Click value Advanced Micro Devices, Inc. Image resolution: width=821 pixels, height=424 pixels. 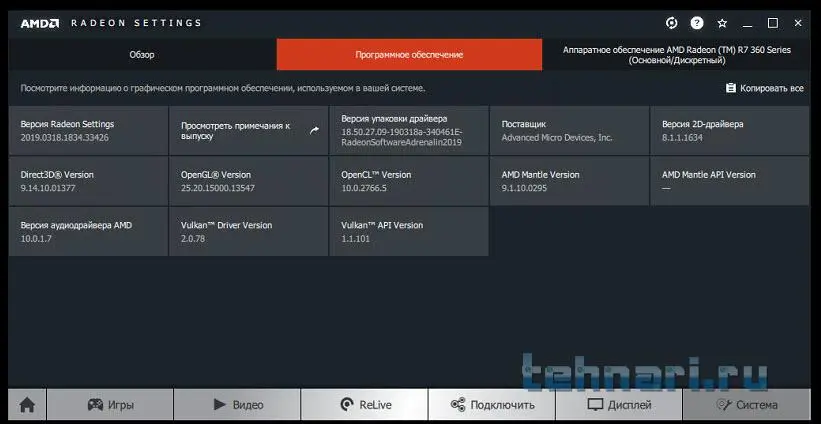[x=557, y=138]
